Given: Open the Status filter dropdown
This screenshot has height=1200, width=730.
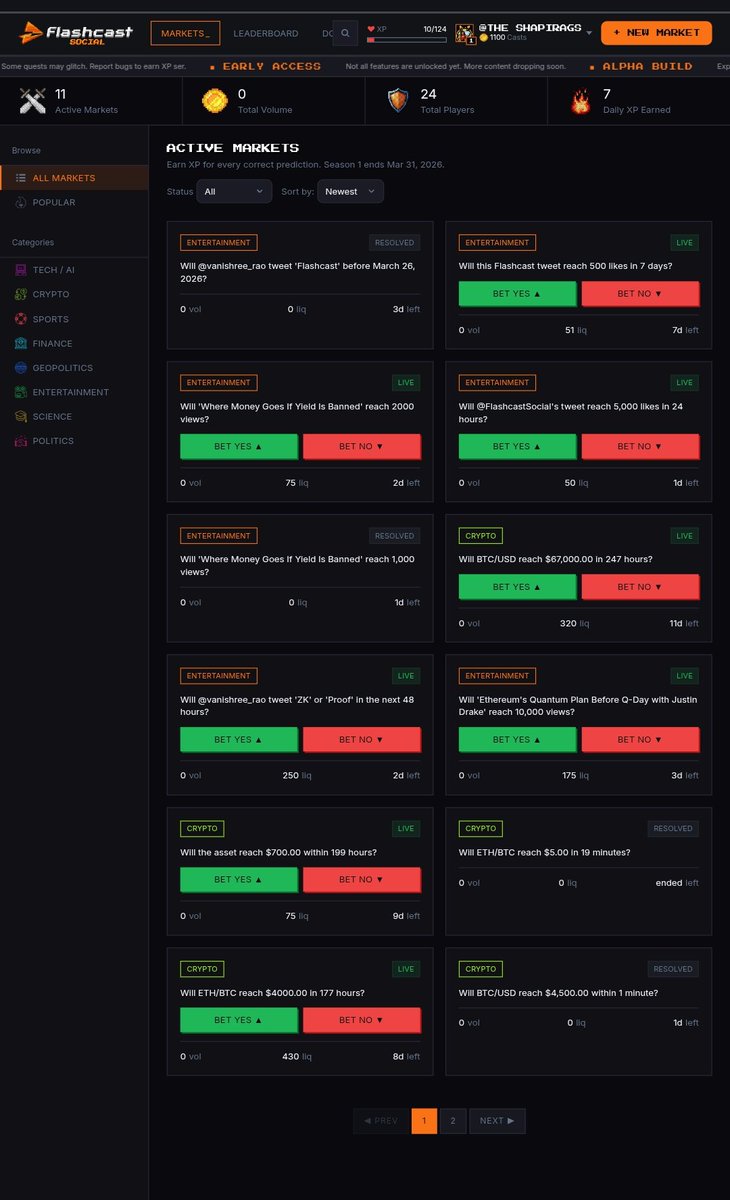Looking at the screenshot, I should pyautogui.click(x=234, y=191).
